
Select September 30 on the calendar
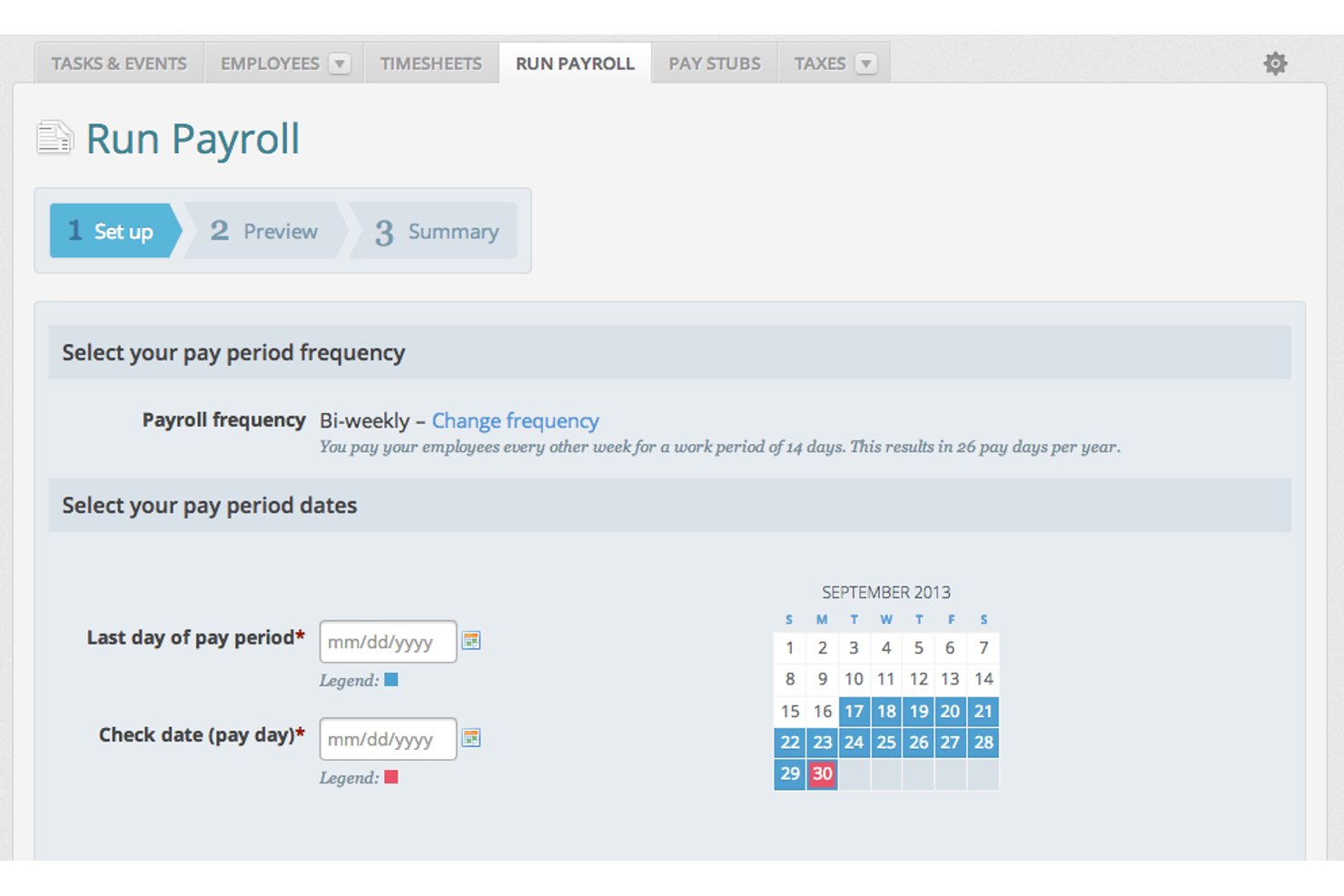point(822,773)
